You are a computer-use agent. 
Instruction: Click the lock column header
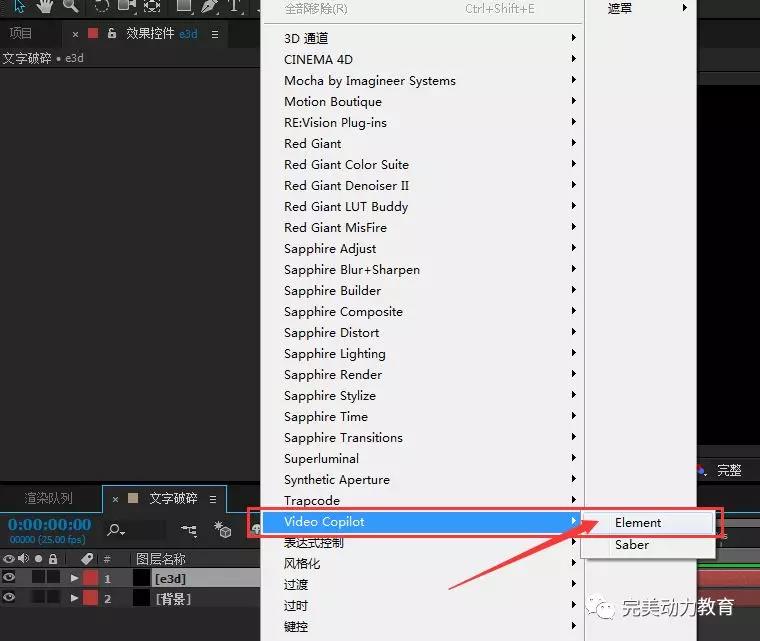53,559
